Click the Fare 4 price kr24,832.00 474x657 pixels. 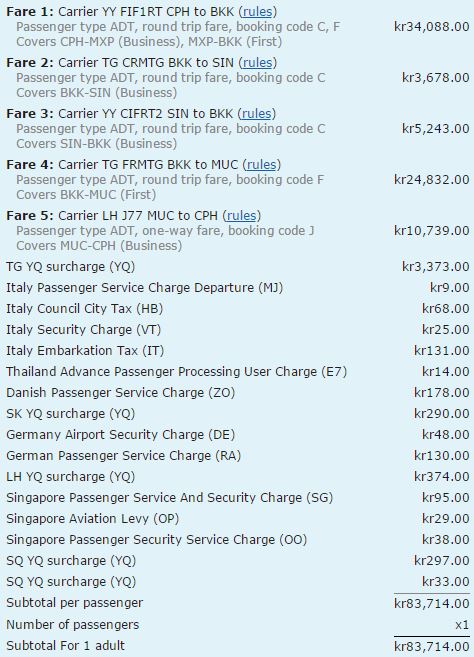coord(432,180)
